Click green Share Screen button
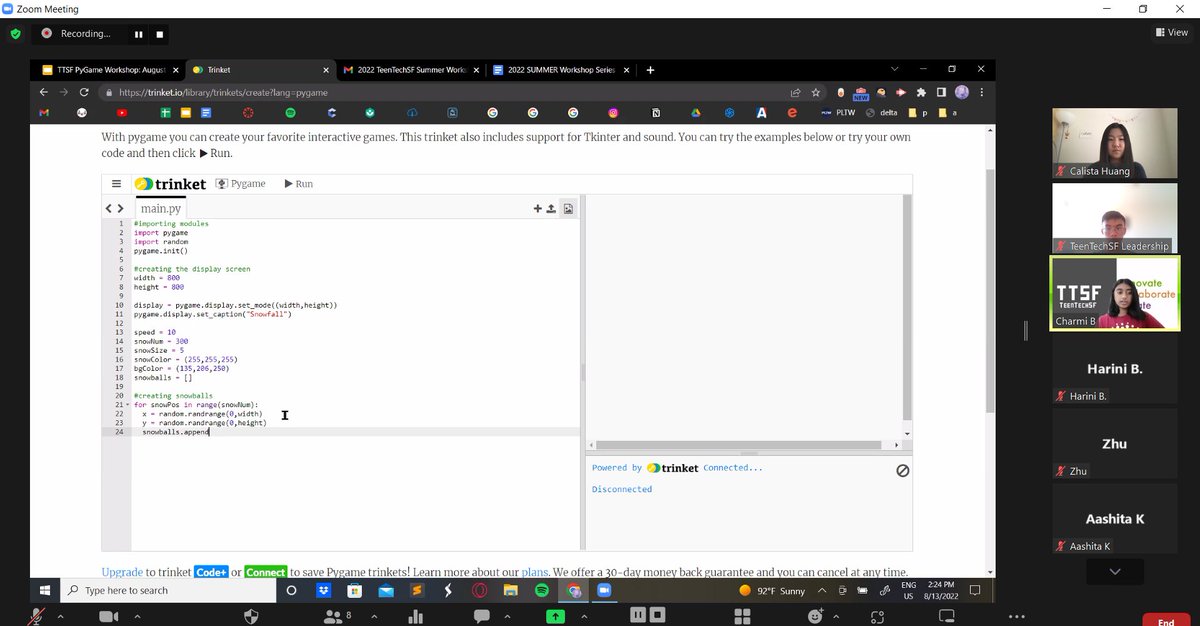Viewport: 1200px width, 626px height. click(555, 617)
